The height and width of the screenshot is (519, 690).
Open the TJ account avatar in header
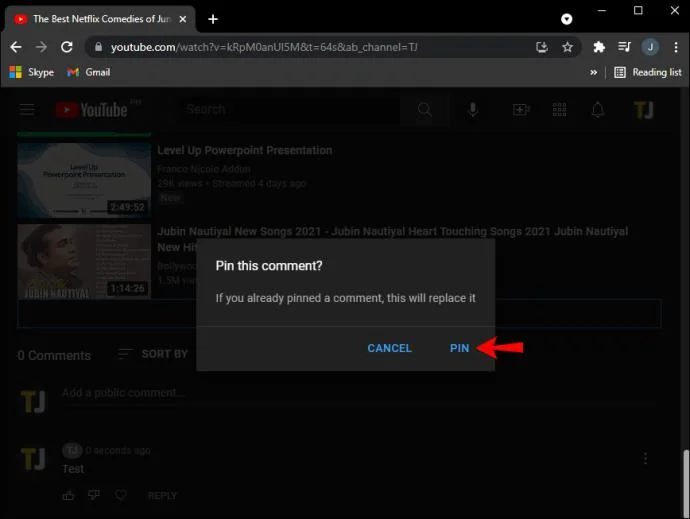[643, 110]
